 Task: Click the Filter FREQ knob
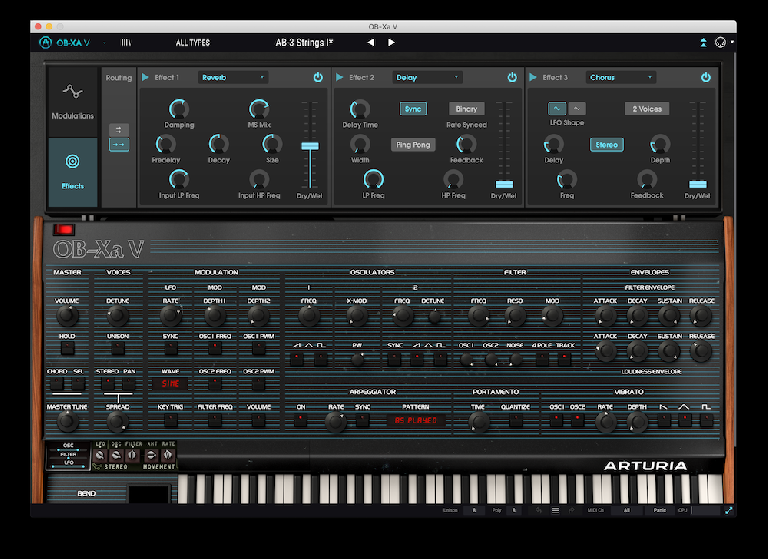click(x=479, y=316)
